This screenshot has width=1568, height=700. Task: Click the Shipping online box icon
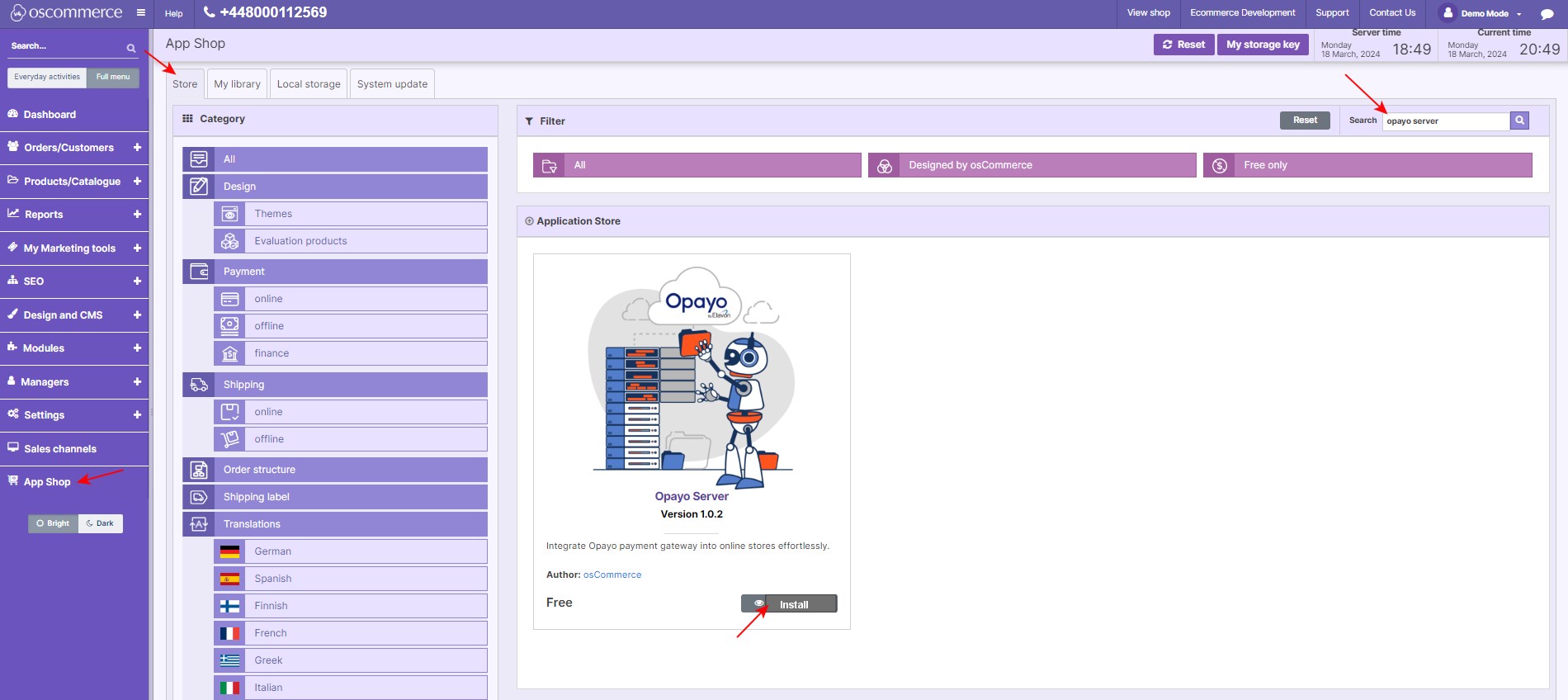click(x=229, y=412)
